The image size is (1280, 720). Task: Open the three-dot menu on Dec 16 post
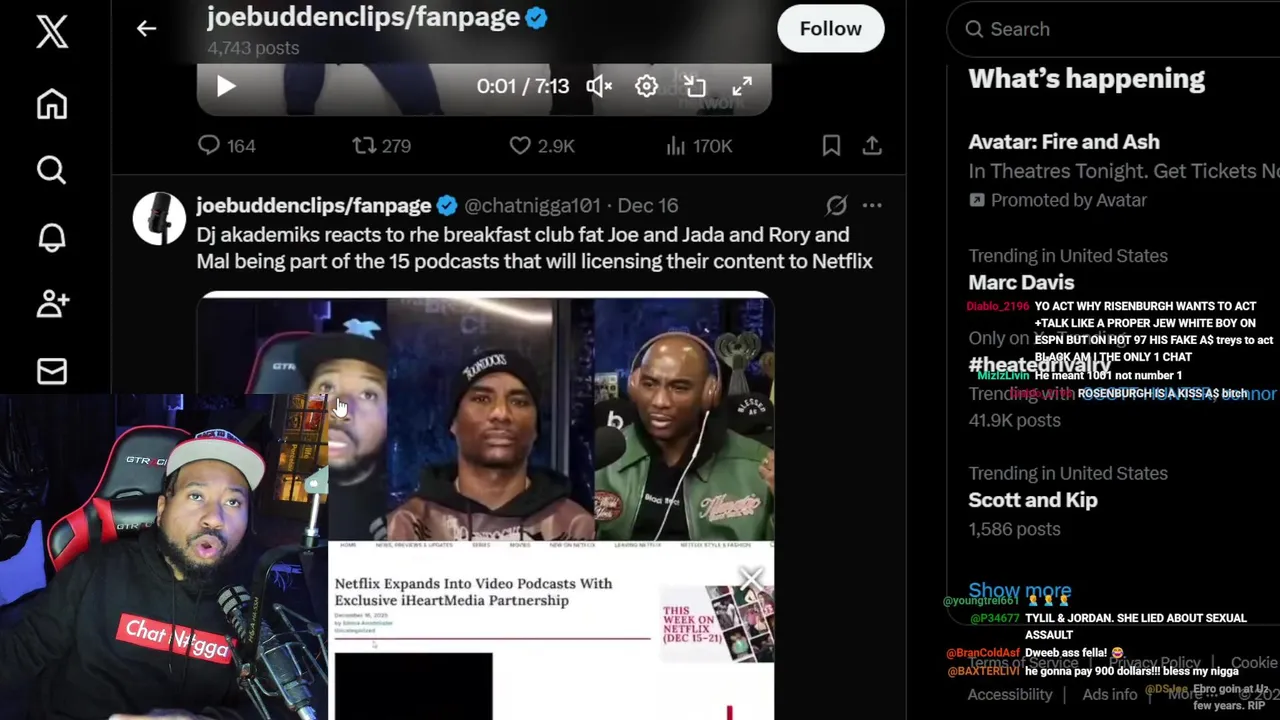pos(872,205)
